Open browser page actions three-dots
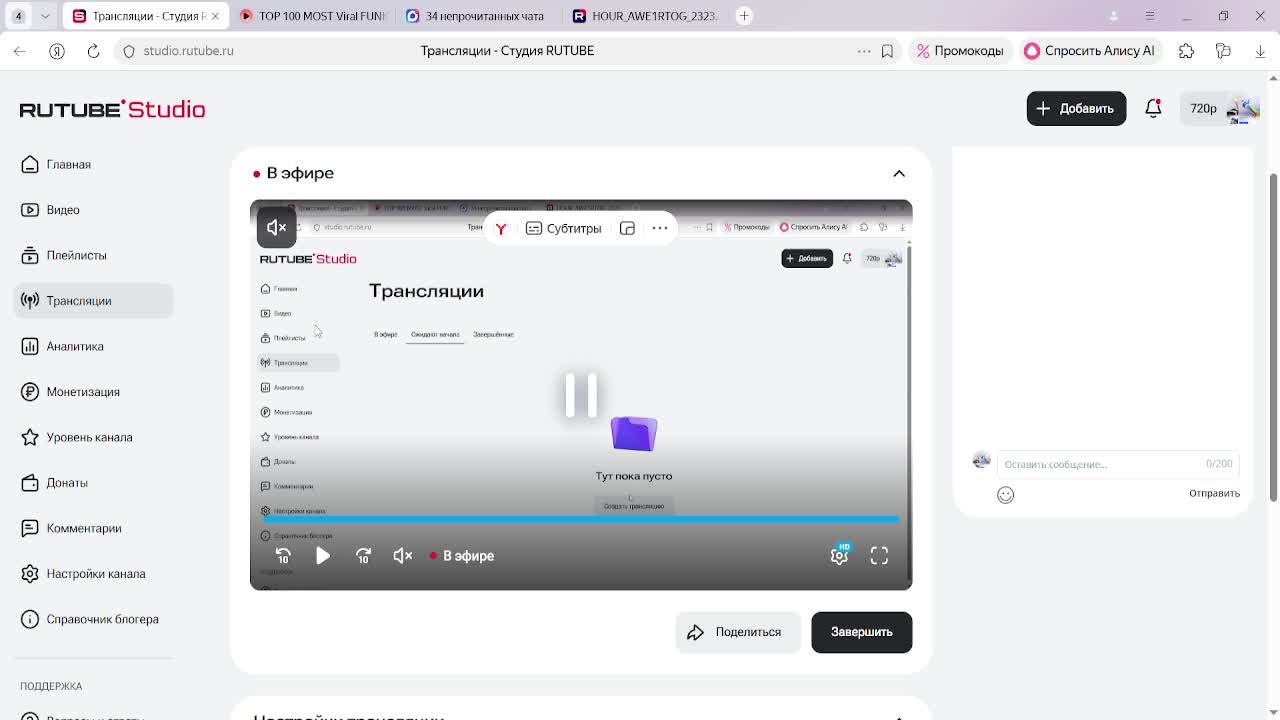This screenshot has width=1280, height=720. [864, 51]
